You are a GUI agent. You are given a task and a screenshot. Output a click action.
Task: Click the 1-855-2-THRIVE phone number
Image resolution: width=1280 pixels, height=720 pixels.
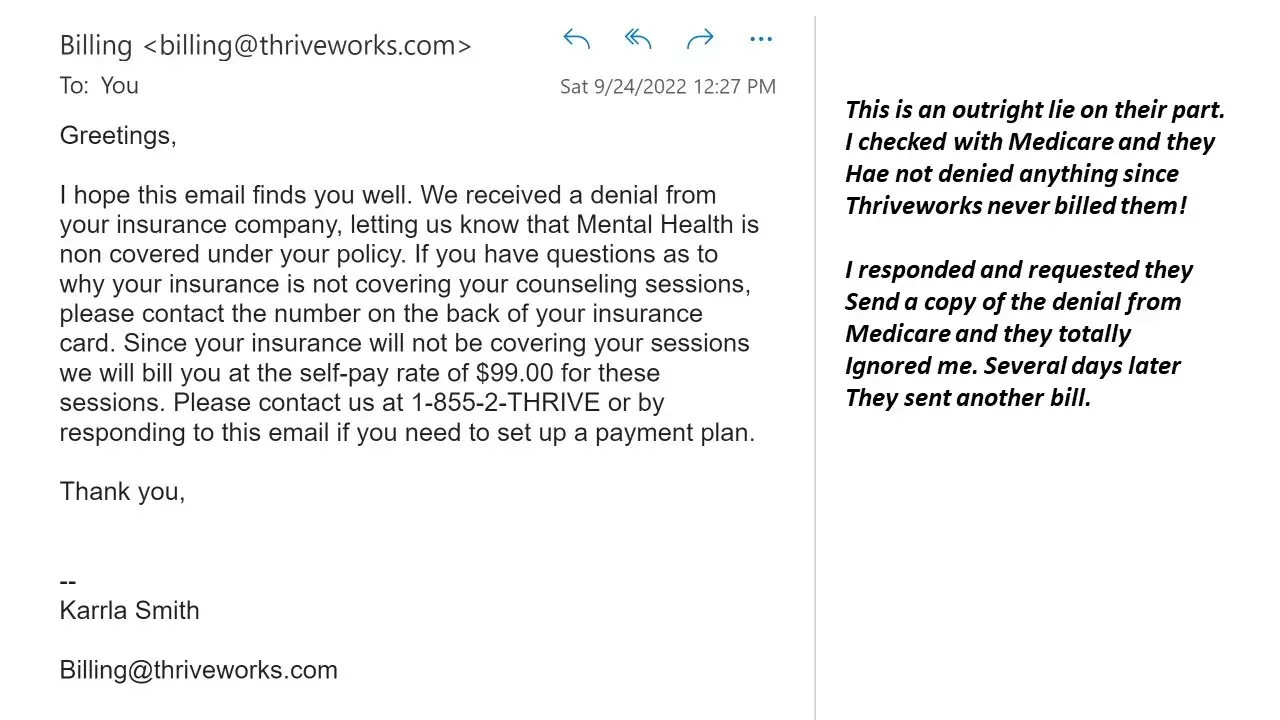pos(506,403)
